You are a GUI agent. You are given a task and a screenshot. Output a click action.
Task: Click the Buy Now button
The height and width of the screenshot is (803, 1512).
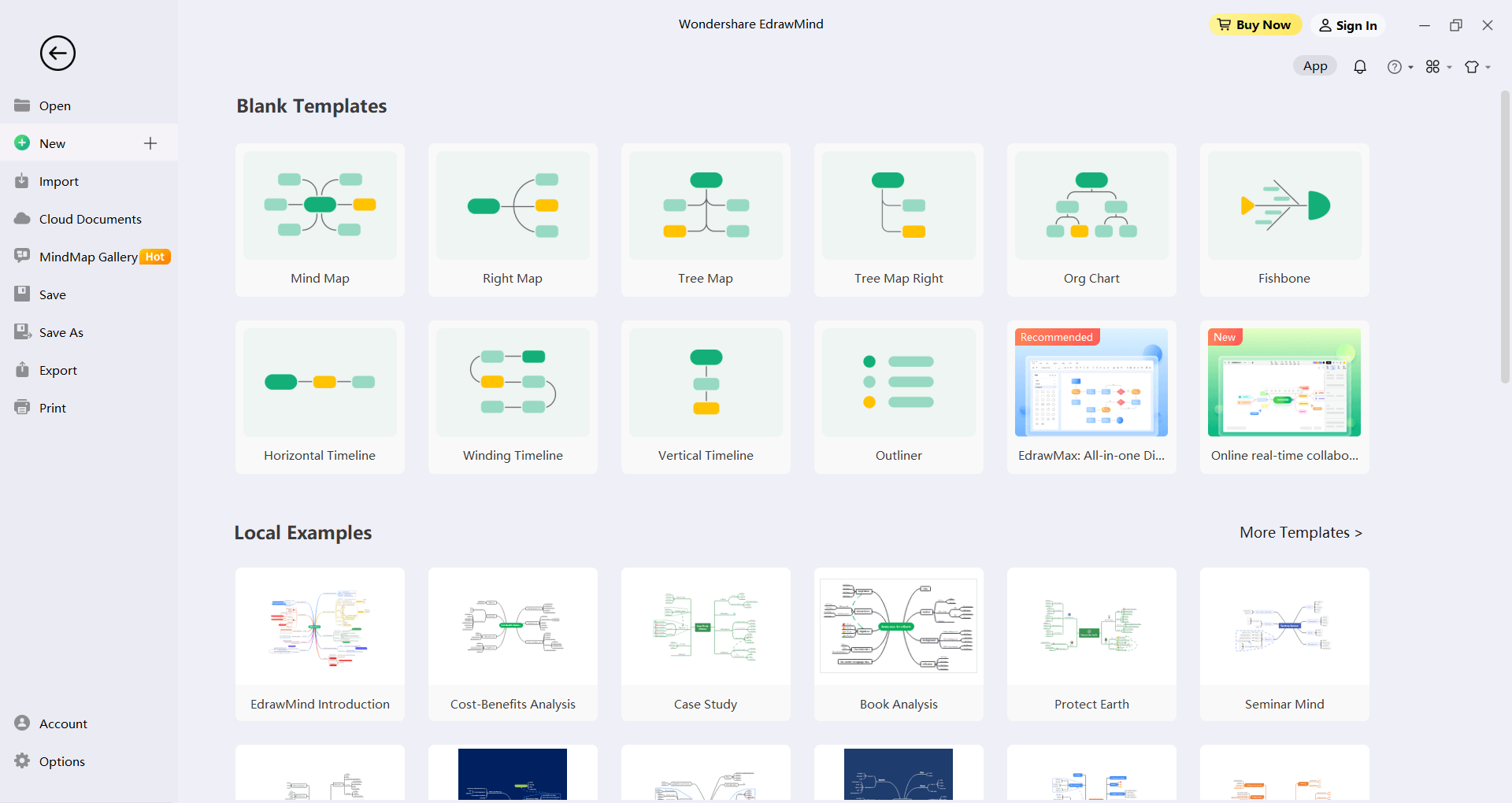coord(1255,25)
